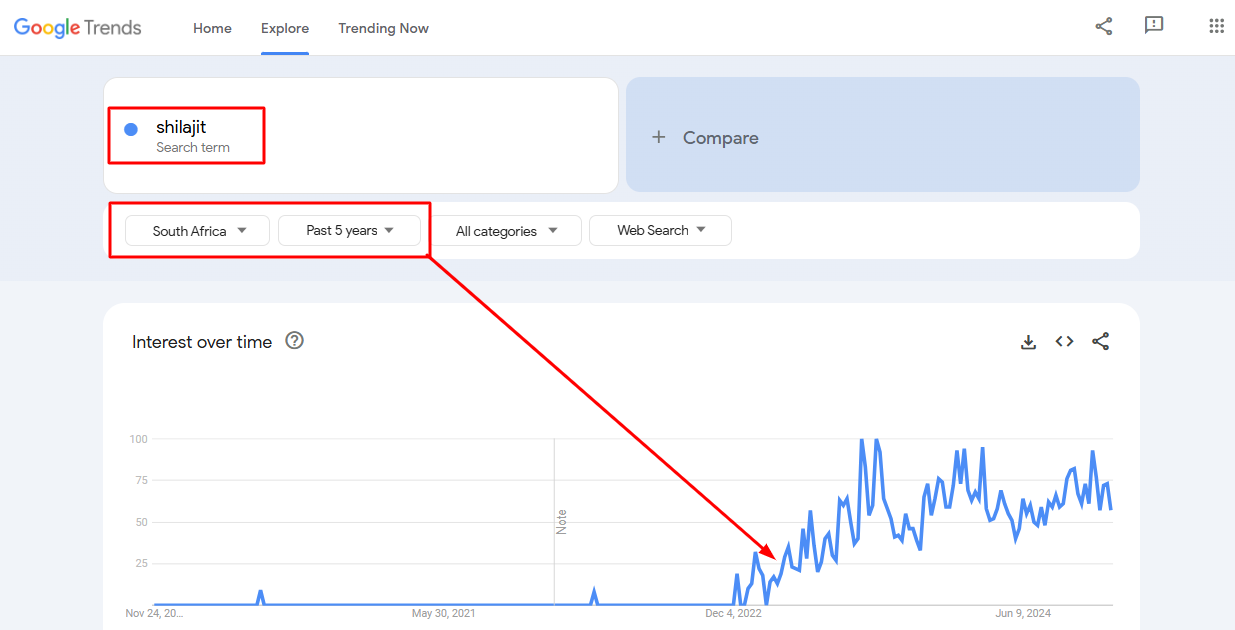Share the Interest over time chart
Image resolution: width=1235 pixels, height=630 pixels.
pyautogui.click(x=1100, y=342)
